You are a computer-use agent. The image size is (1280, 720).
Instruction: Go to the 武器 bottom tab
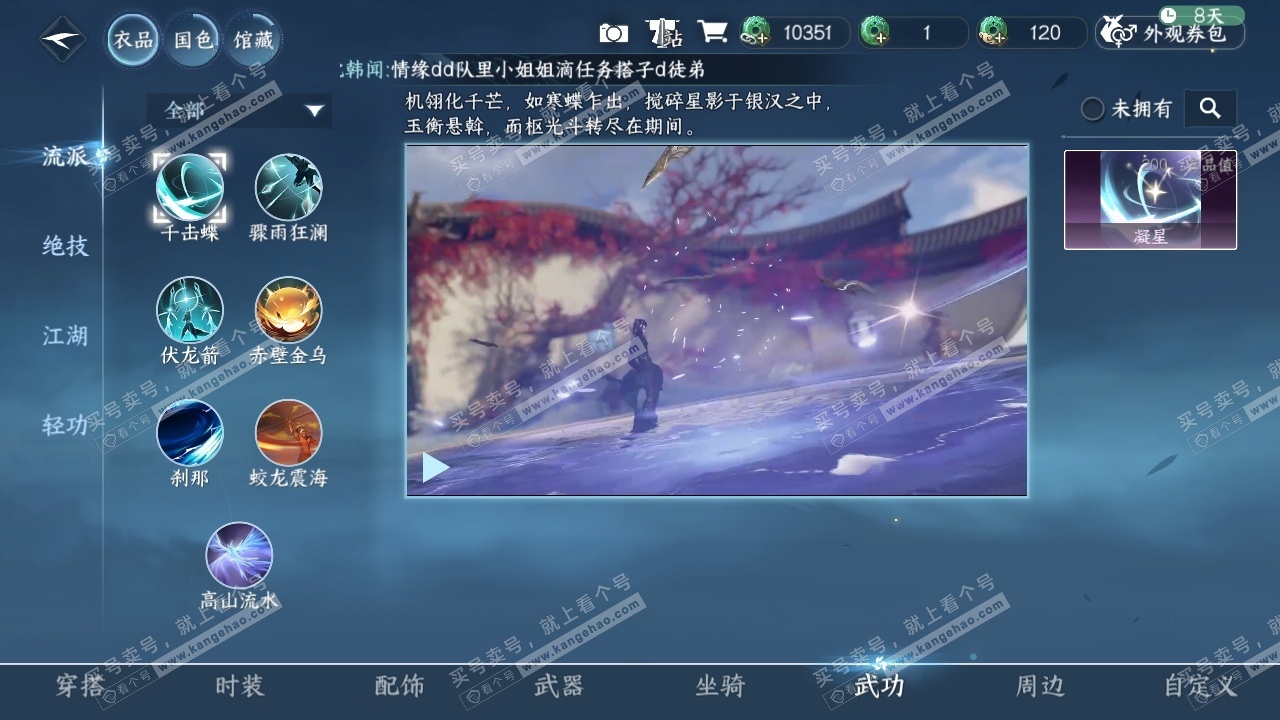pos(559,686)
